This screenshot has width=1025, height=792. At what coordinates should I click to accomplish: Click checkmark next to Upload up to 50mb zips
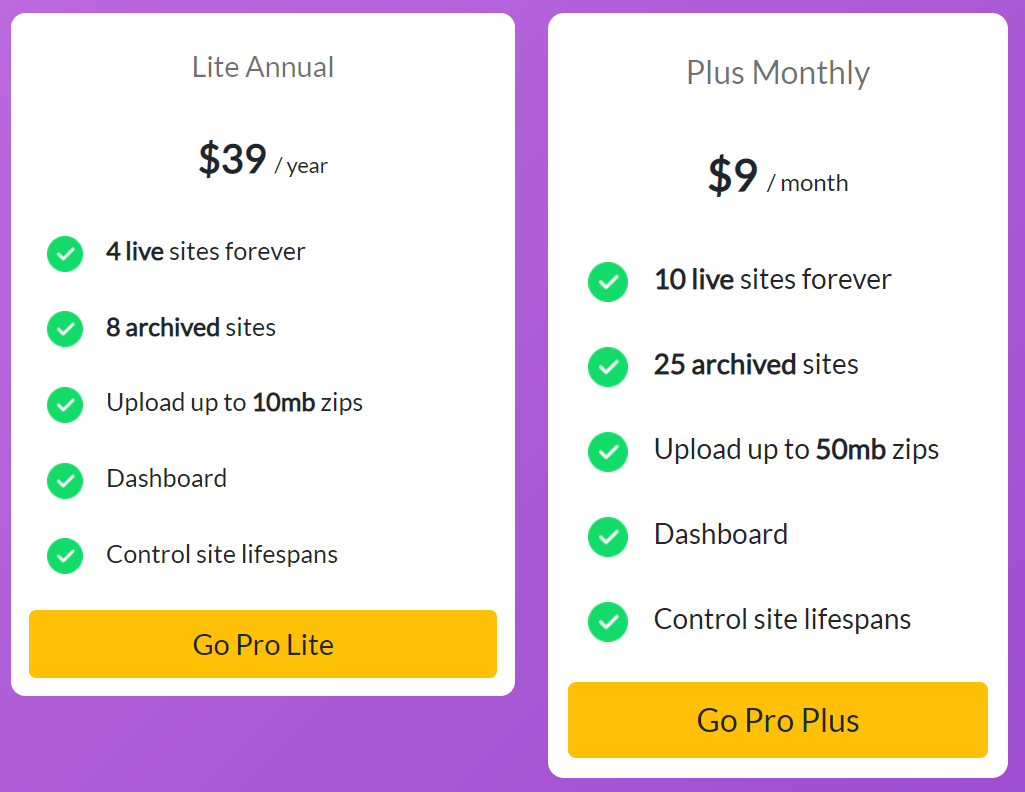[x=607, y=452]
